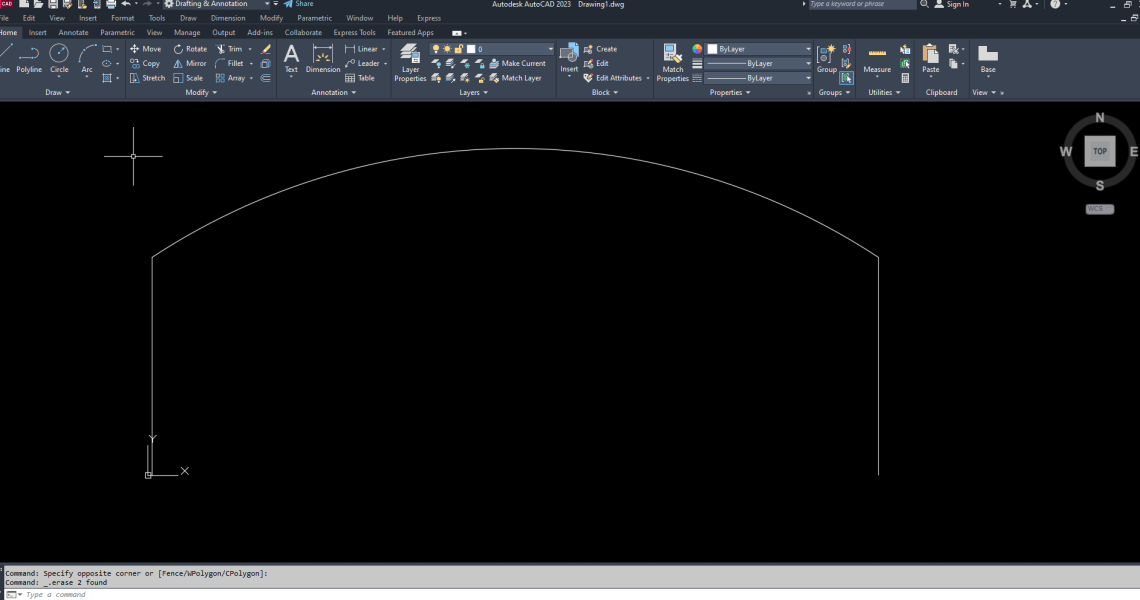The height and width of the screenshot is (600, 1140).
Task: Click Sign In
Action: [x=952, y=4]
